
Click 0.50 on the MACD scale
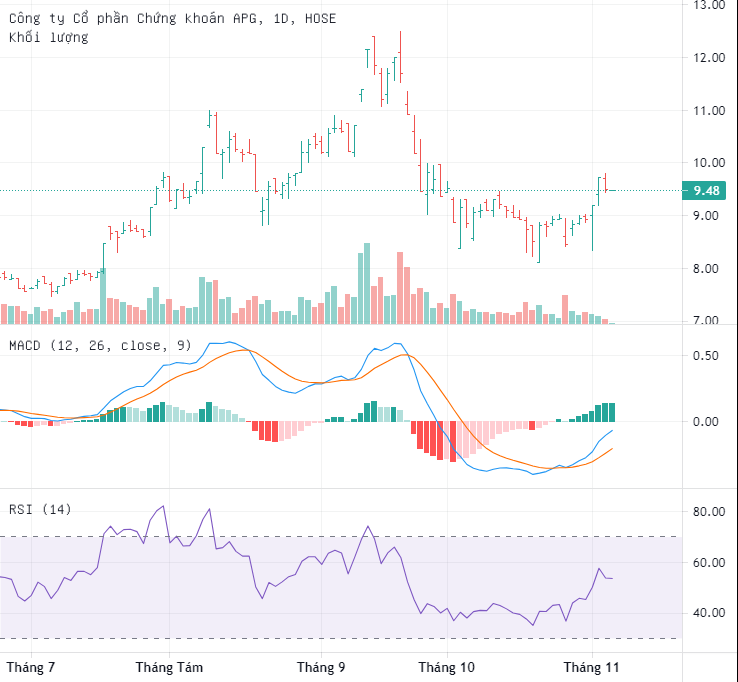708,355
